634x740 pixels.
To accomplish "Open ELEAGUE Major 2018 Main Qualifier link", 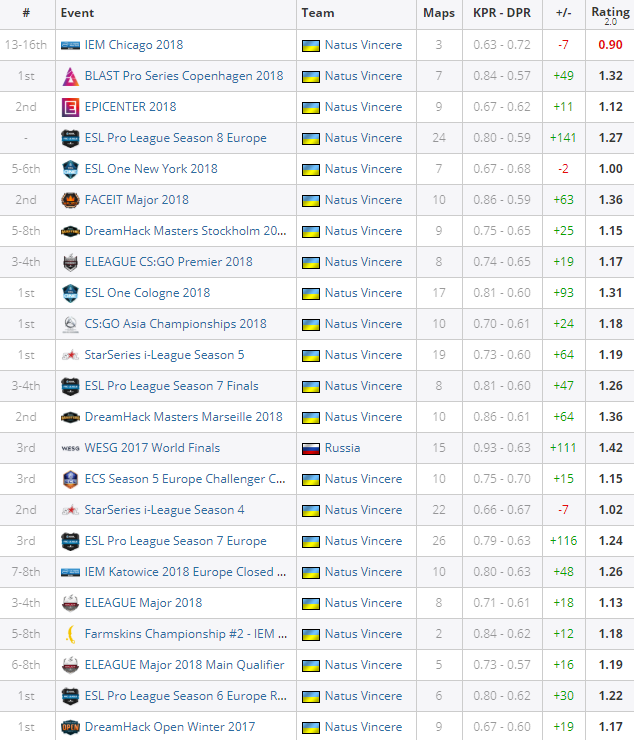I will [184, 665].
